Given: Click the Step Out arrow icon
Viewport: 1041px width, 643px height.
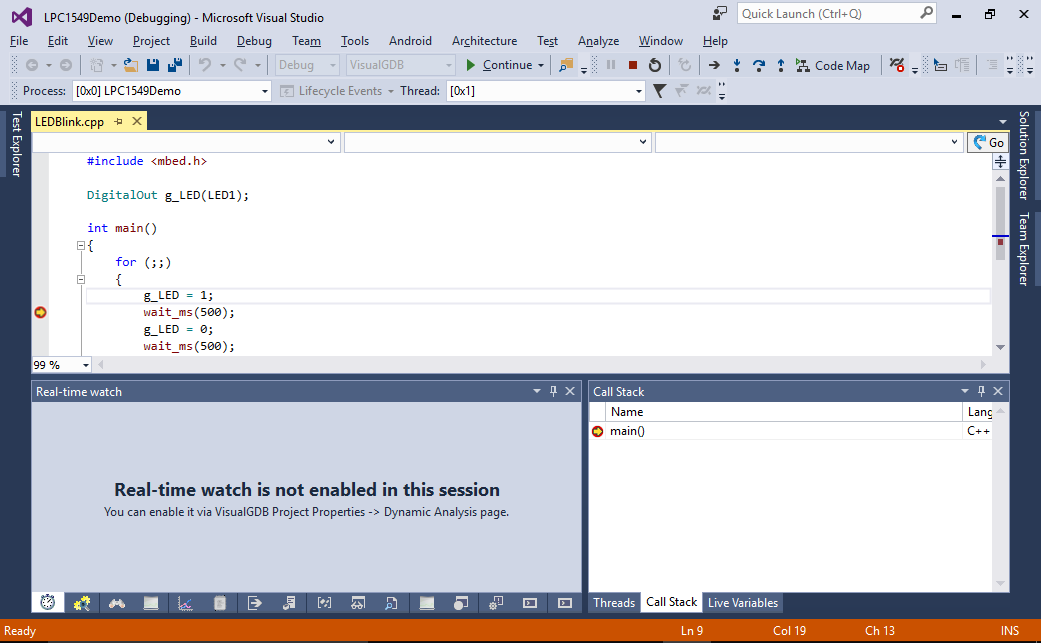Looking at the screenshot, I should point(781,65).
